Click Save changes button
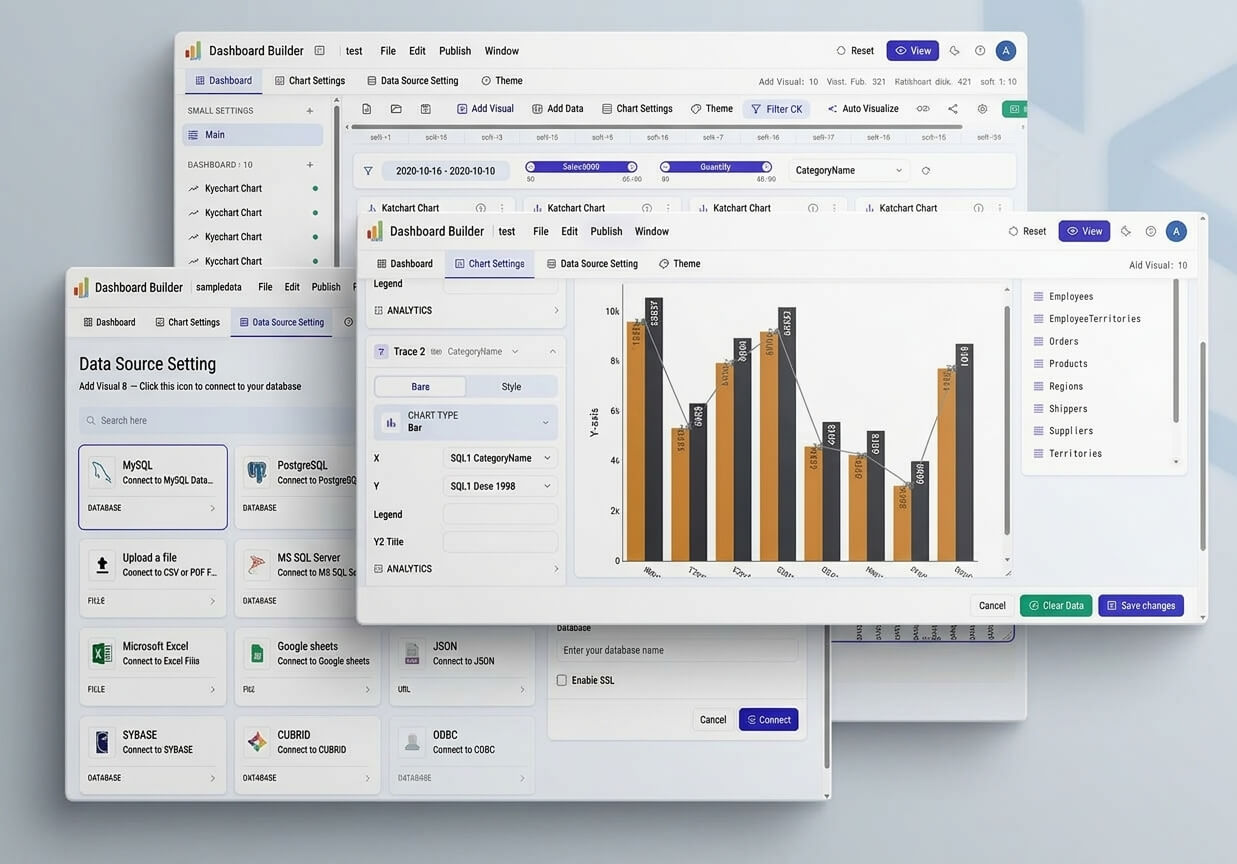 (x=1141, y=606)
